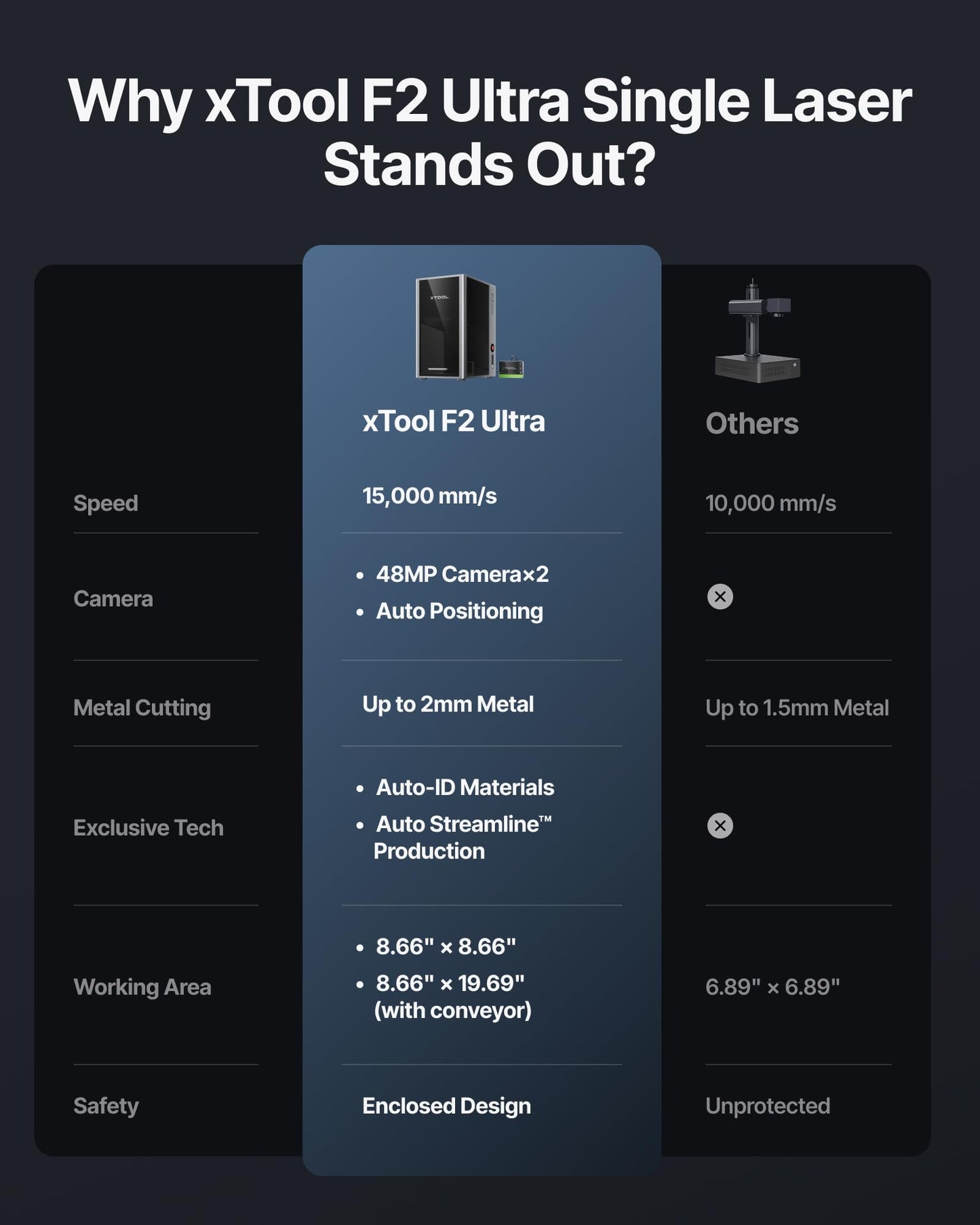The image size is (980, 1225).
Task: Click the Auto-ID Materials bullet text
Action: [x=465, y=787]
